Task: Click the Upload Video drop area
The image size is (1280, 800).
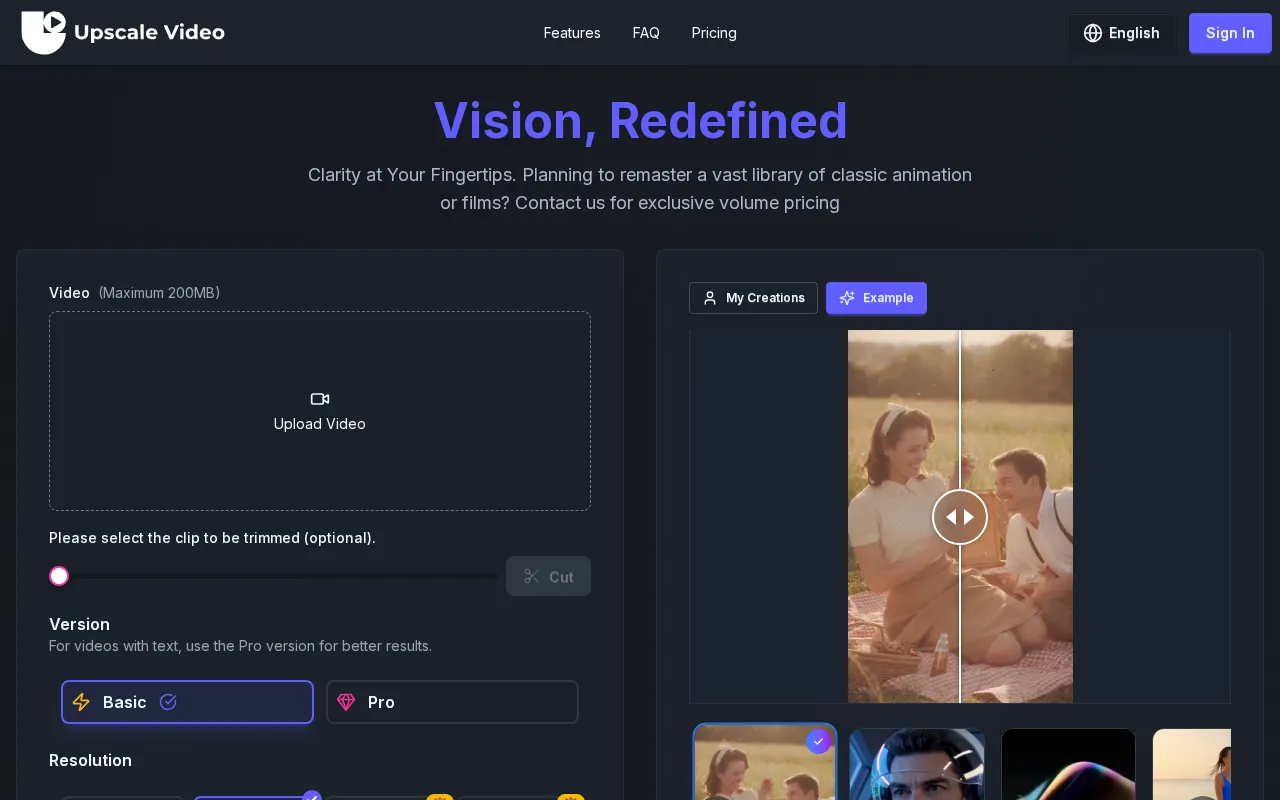Action: 320,411
